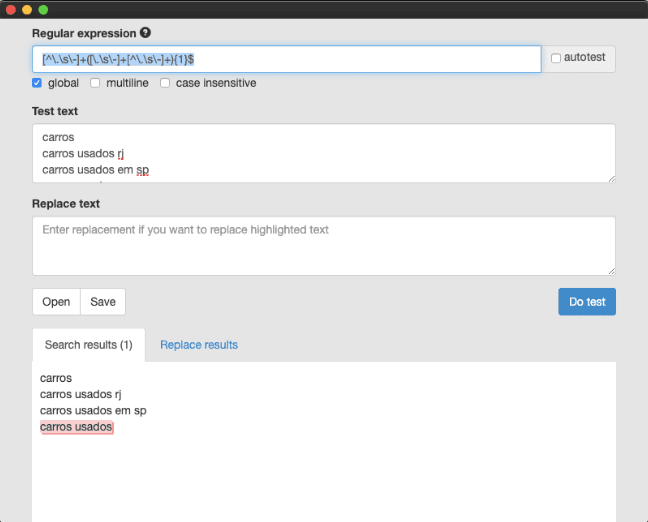Toggle the case insensitive checkbox
Viewport: 648px width, 522px height.
(166, 83)
